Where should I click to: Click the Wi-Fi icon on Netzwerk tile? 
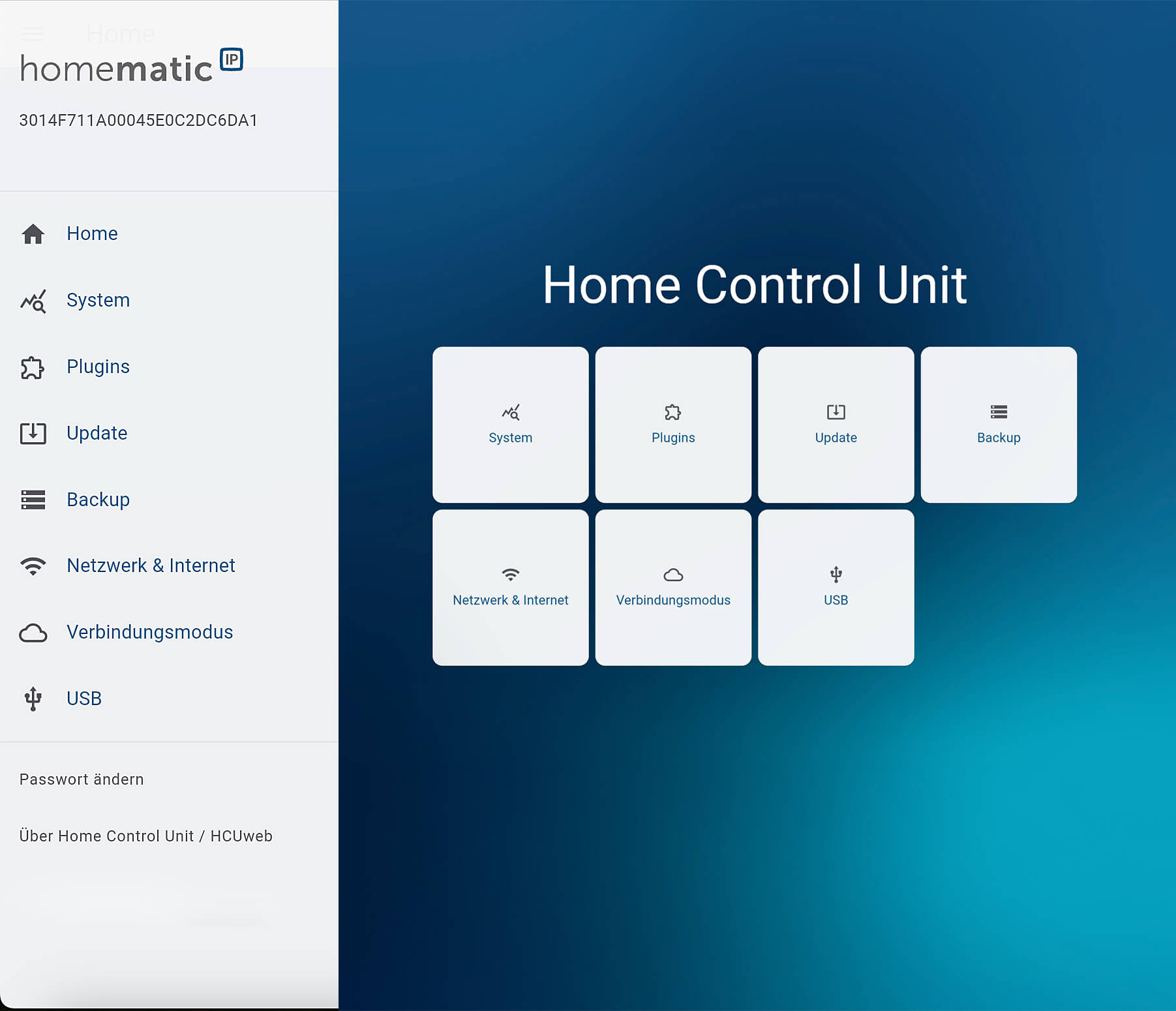(511, 574)
